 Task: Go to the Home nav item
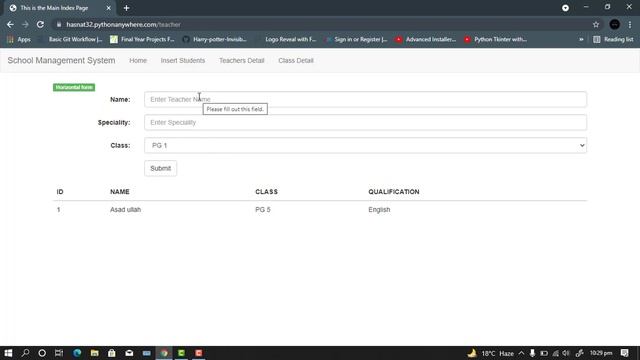coord(138,60)
